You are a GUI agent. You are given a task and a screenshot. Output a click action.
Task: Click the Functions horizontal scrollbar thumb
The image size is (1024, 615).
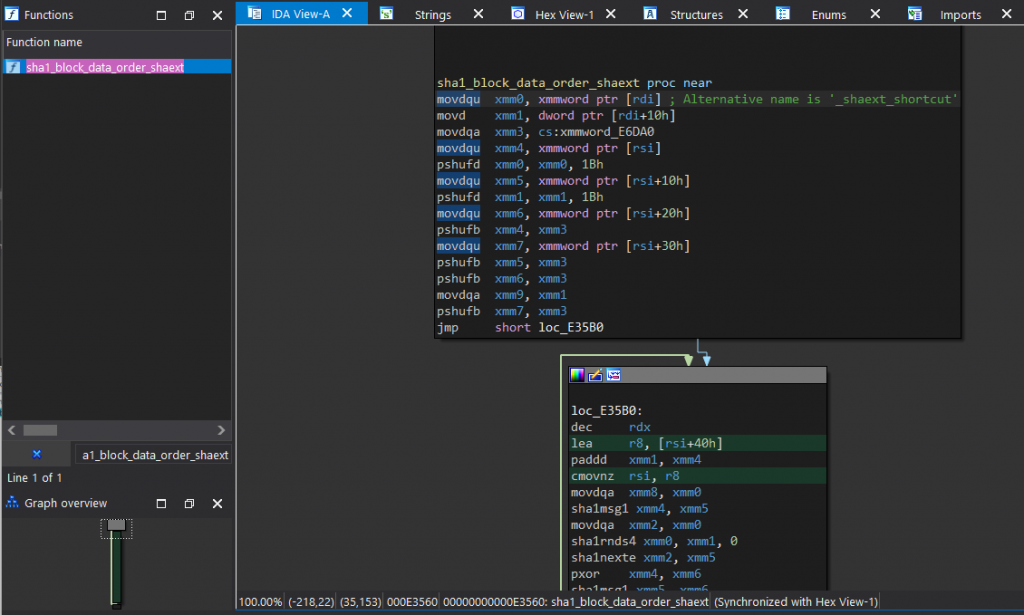point(40,430)
